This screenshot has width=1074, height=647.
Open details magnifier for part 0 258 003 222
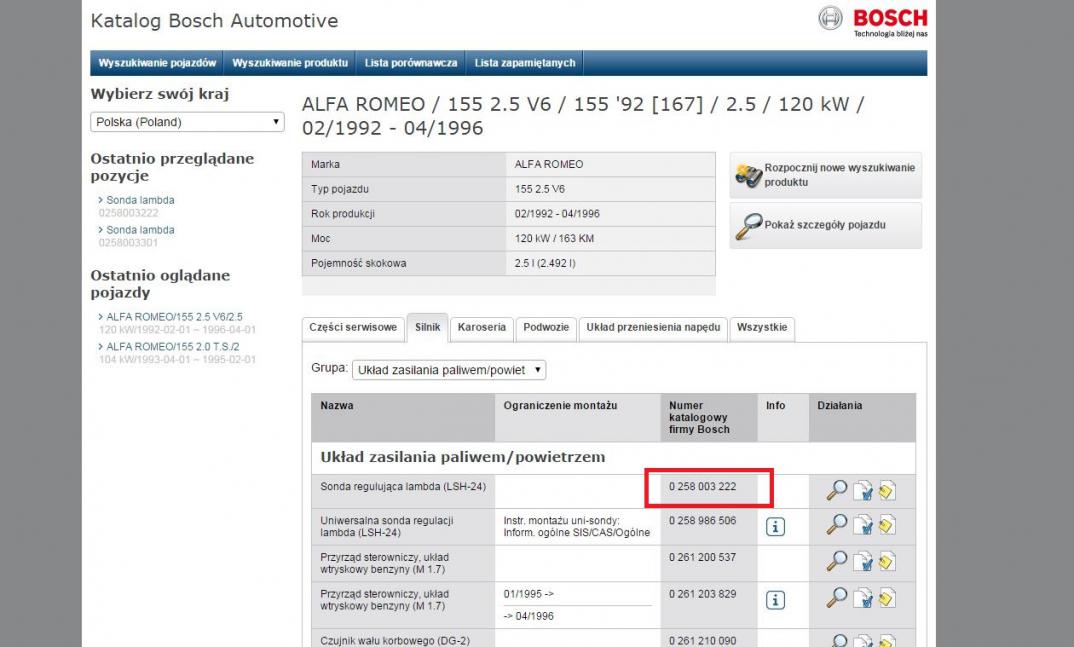click(836, 490)
